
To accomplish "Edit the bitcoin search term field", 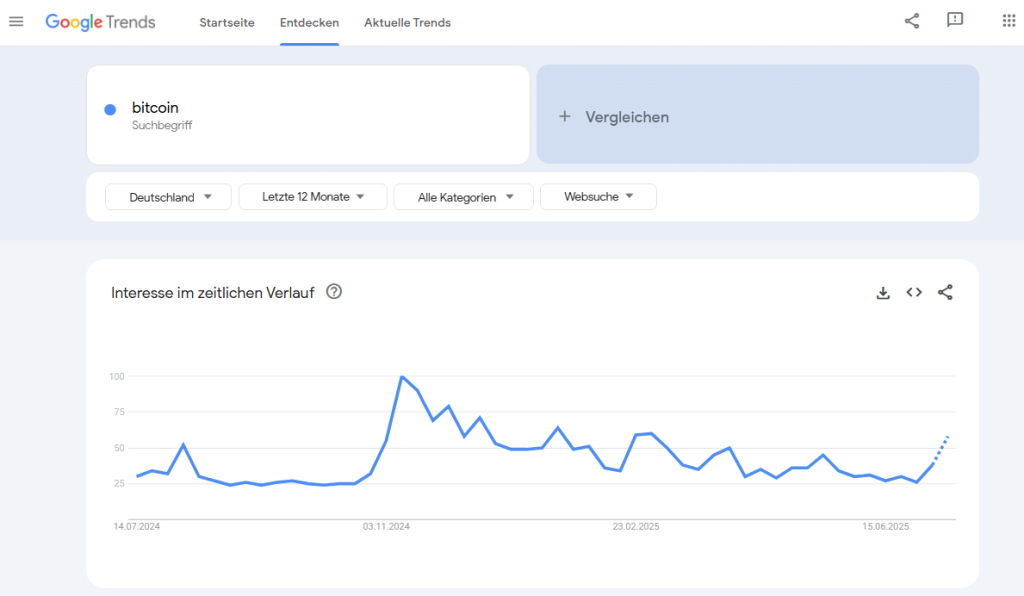I will click(308, 115).
